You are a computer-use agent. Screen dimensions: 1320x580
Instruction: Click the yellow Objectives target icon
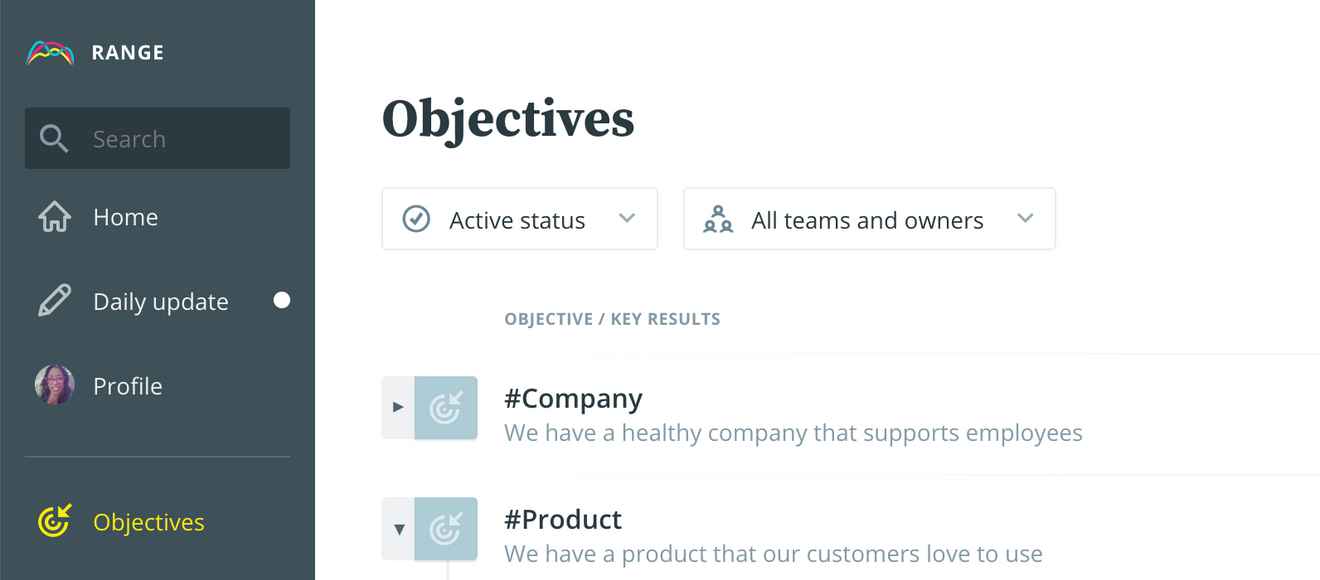54,521
